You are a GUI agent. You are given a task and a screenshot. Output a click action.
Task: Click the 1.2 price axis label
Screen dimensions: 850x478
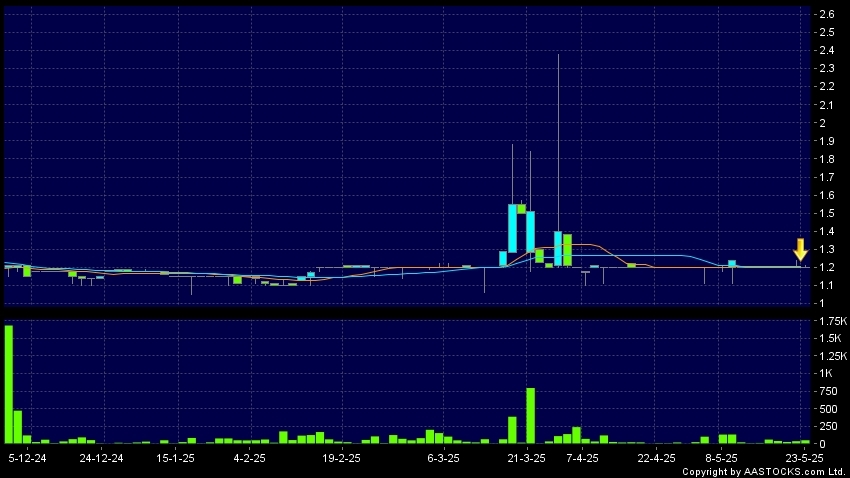[x=827, y=267]
